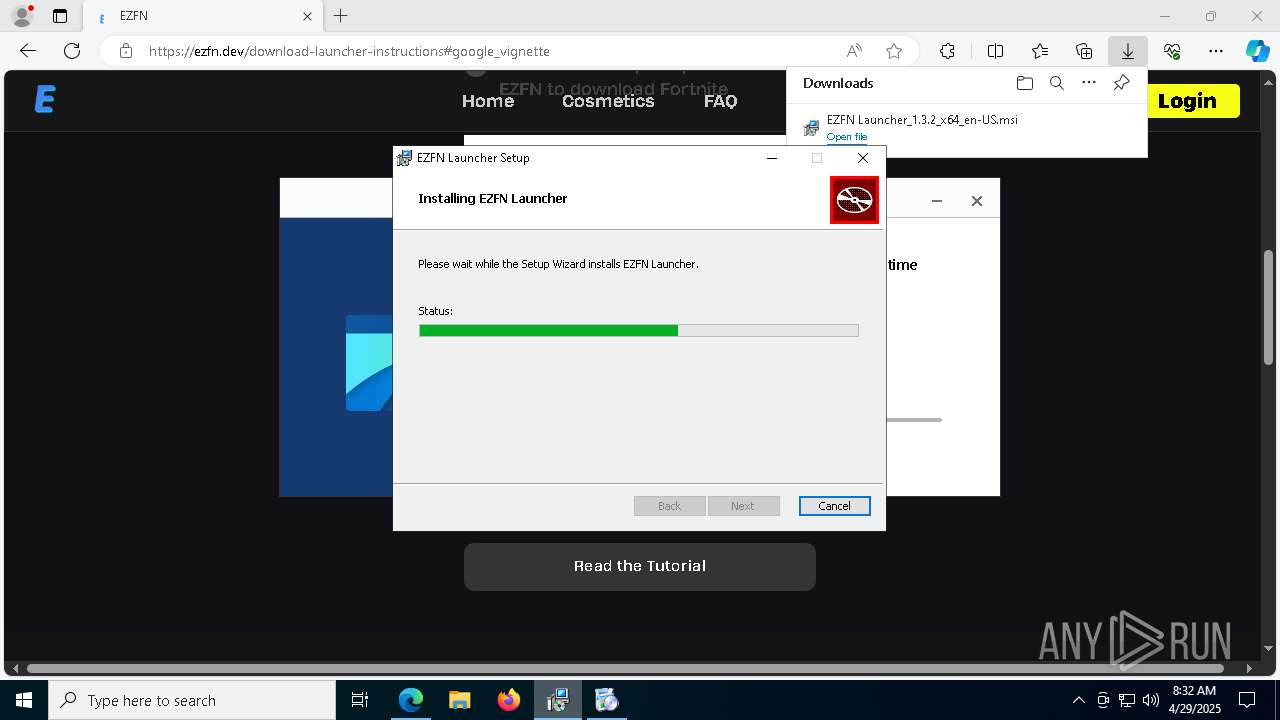Search downloads using magnifier icon
The height and width of the screenshot is (720, 1280).
tap(1056, 83)
